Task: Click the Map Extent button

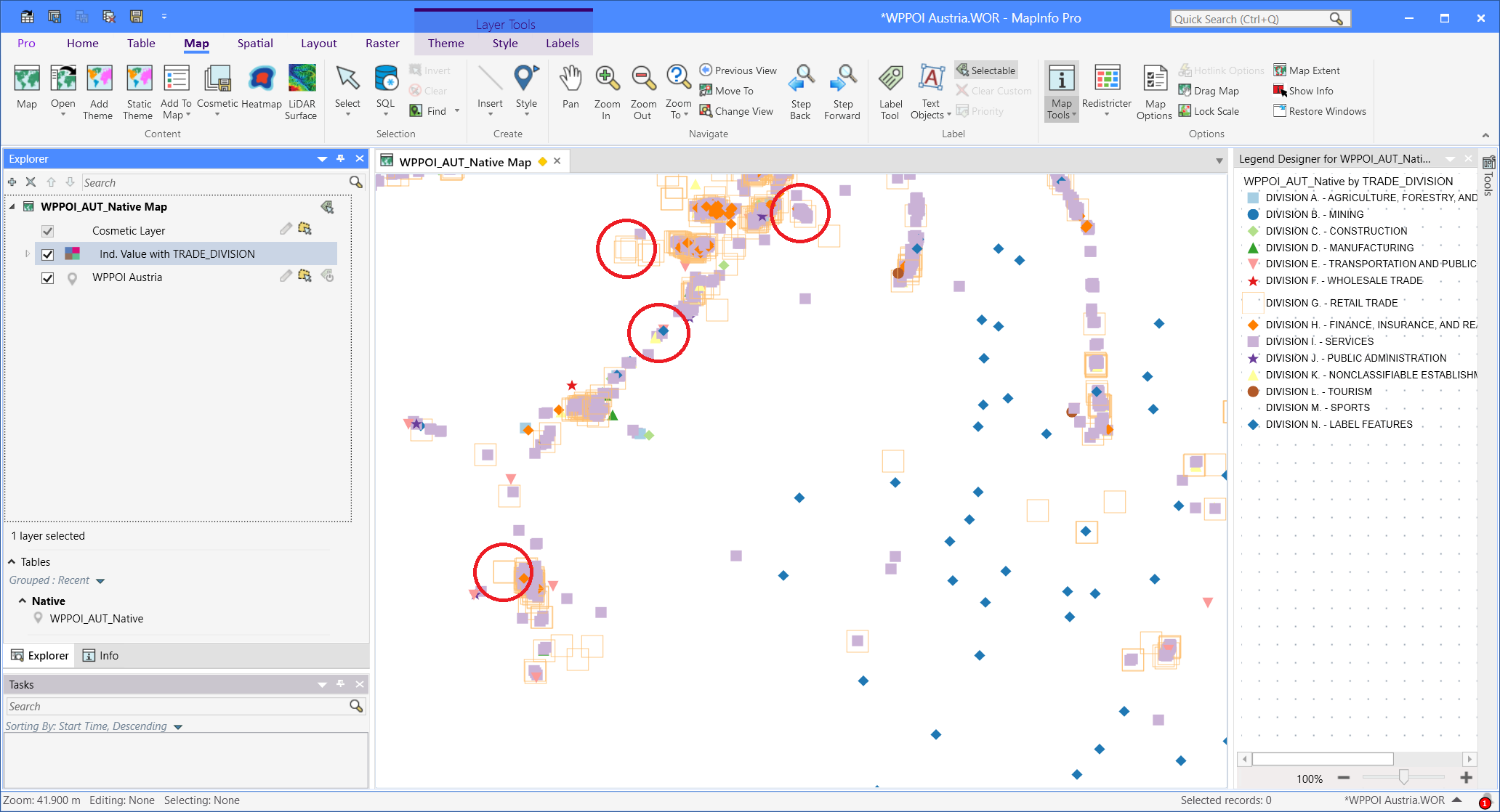Action: [1307, 70]
